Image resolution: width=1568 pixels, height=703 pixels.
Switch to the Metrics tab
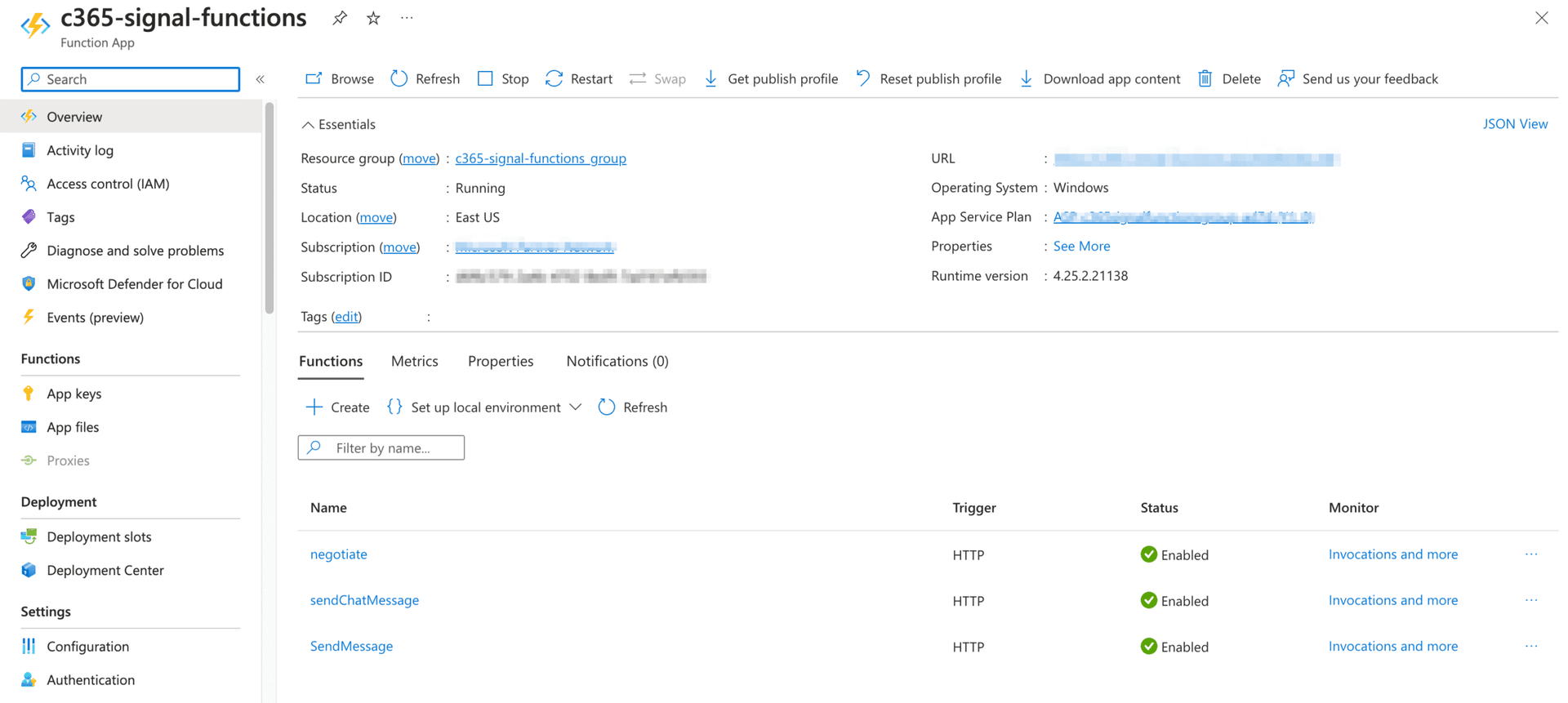(415, 361)
